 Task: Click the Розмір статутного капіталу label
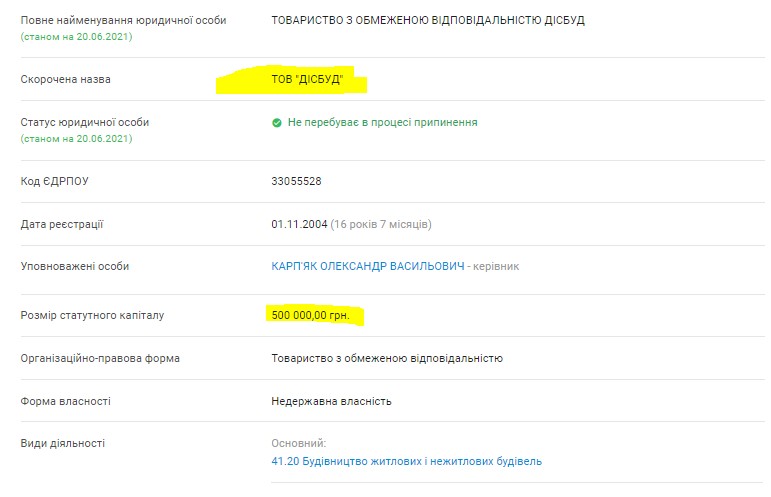(92, 315)
